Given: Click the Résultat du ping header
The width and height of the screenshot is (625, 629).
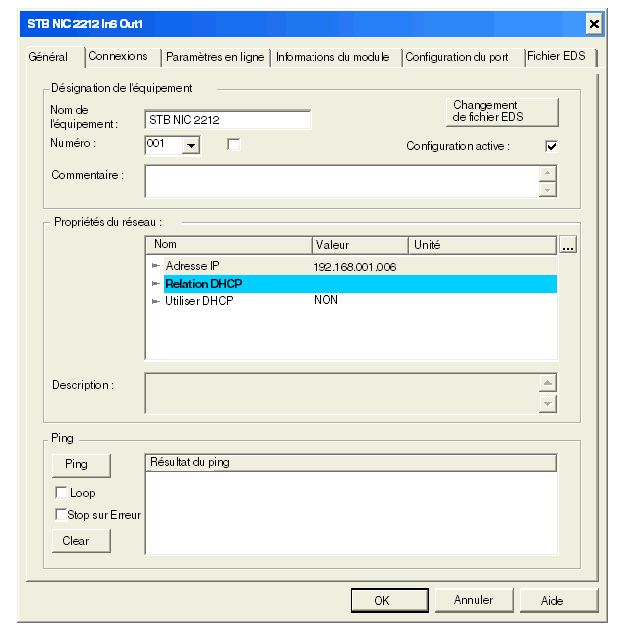Looking at the screenshot, I should pyautogui.click(x=351, y=463).
